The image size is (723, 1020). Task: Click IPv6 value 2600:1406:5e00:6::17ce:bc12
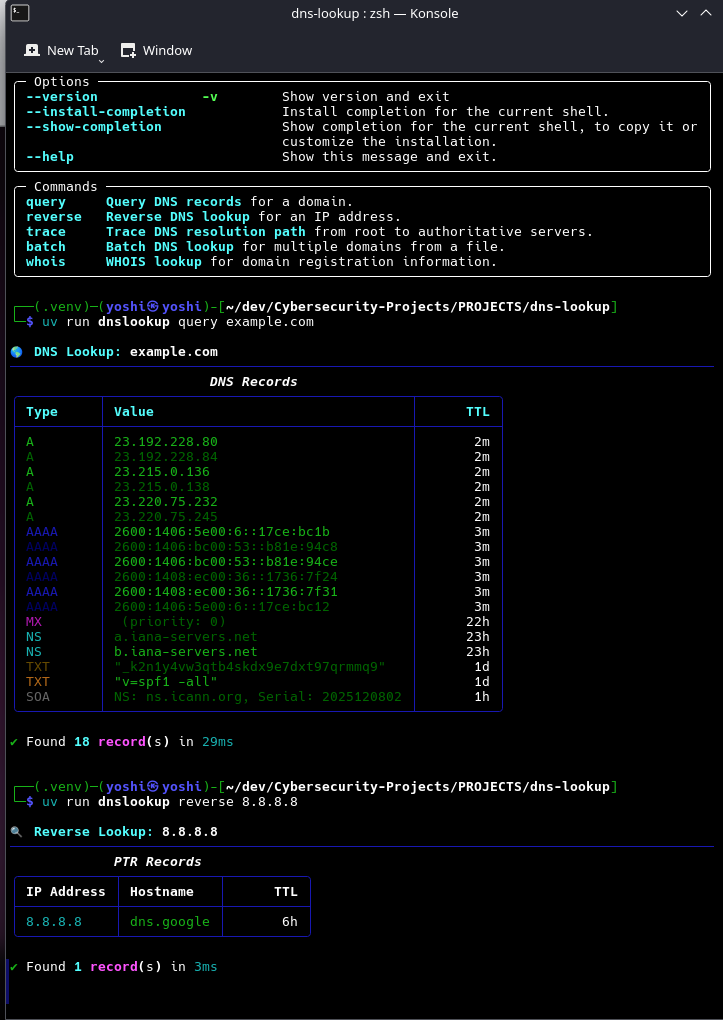[221, 606]
